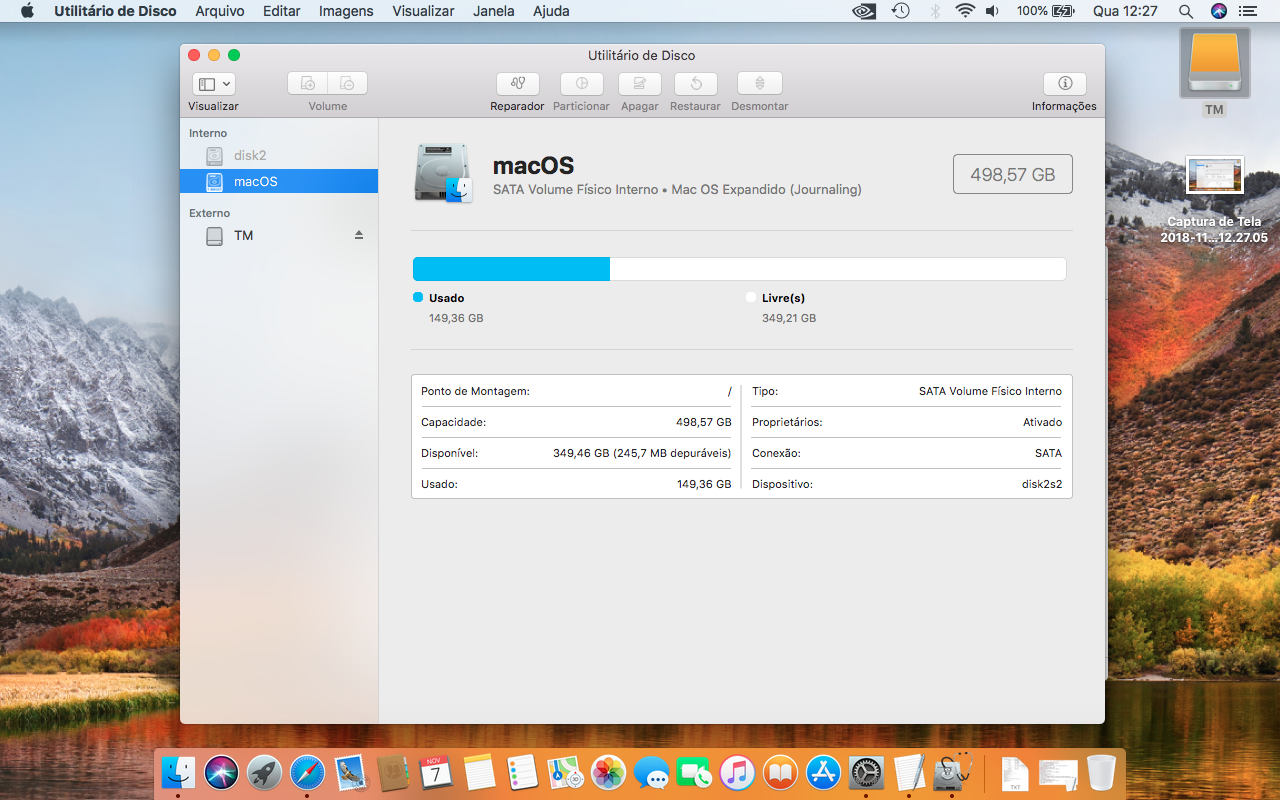Open the Apple menu
Screen dimensions: 1280x800
(x=27, y=11)
